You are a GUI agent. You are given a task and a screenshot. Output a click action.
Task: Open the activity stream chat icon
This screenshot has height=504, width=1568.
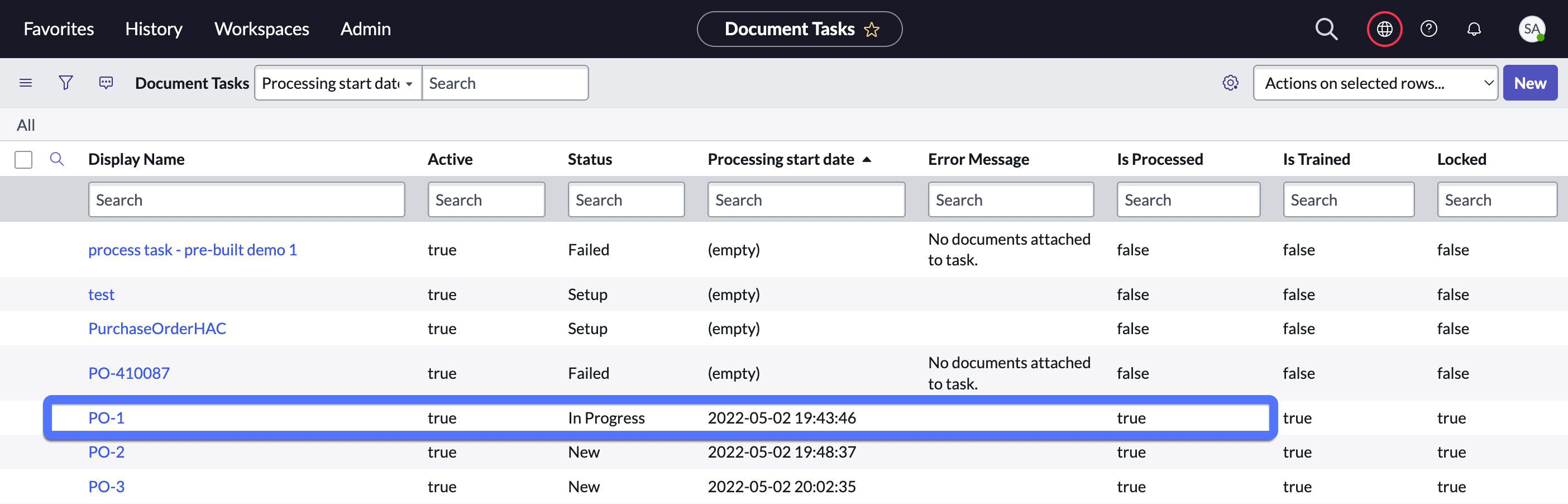pos(106,83)
